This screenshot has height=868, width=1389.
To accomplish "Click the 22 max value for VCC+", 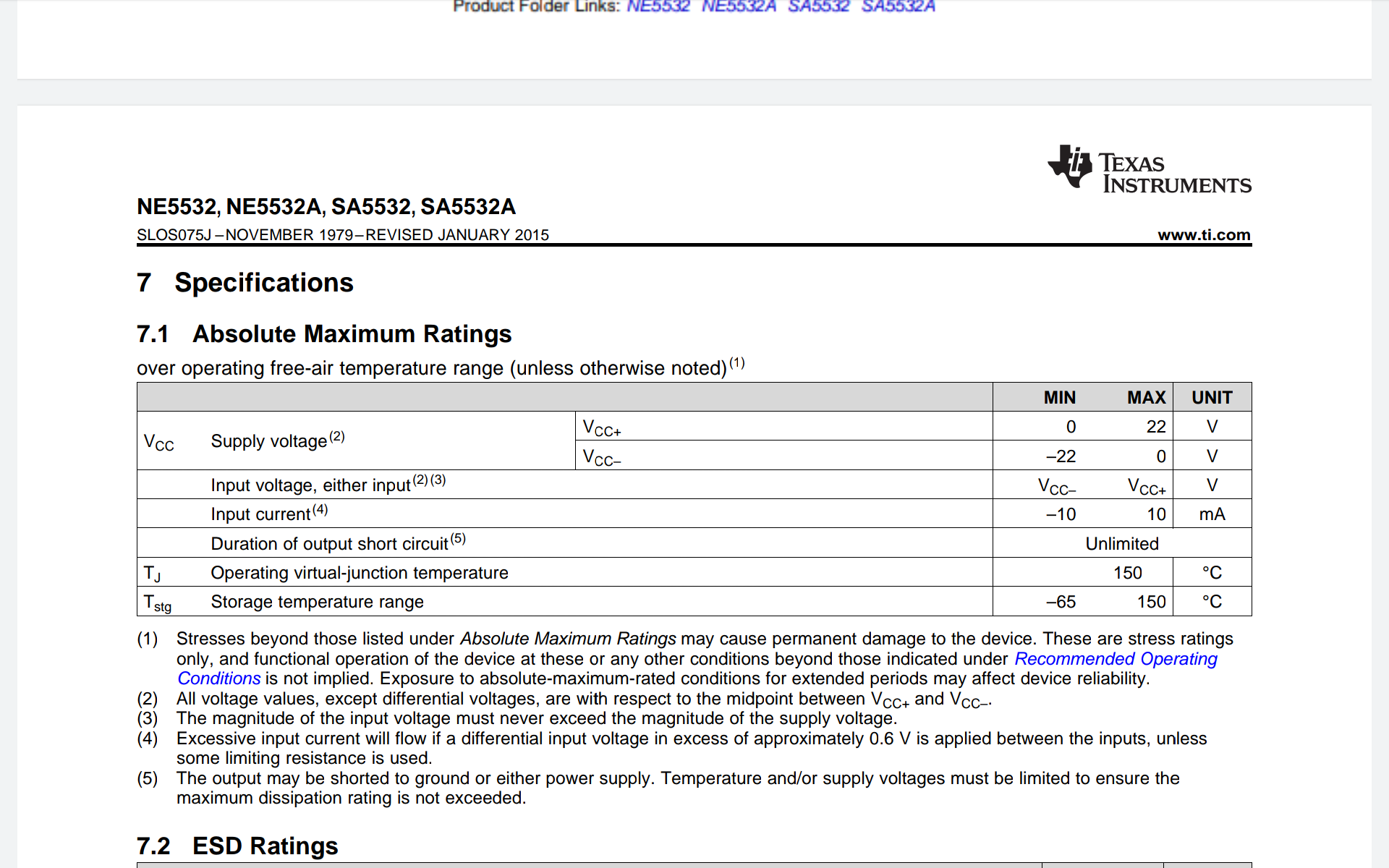I will 1156,427.
